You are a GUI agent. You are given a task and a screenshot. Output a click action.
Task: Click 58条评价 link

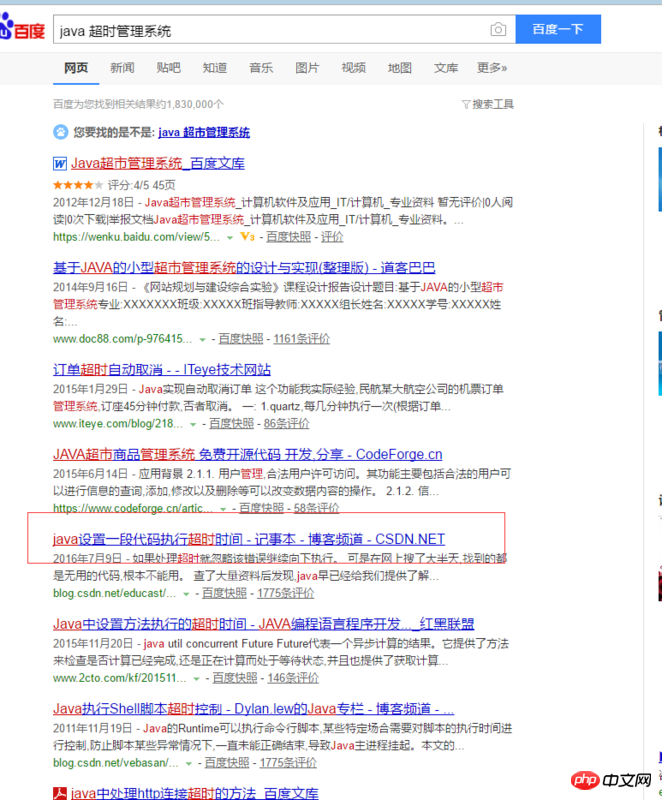pyautogui.click(x=317, y=508)
